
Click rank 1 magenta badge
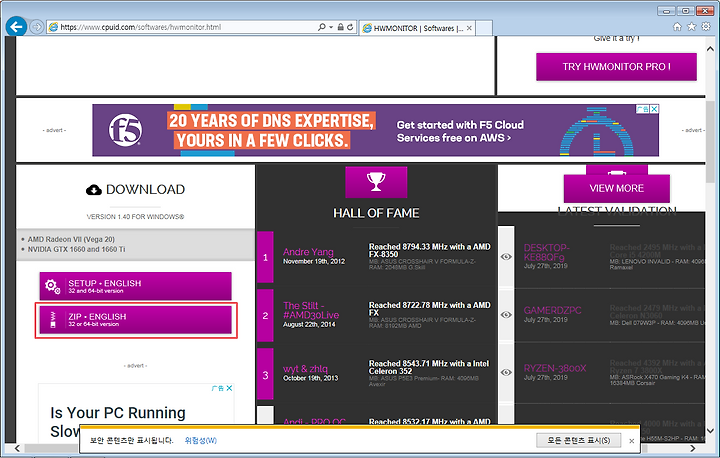click(265, 257)
